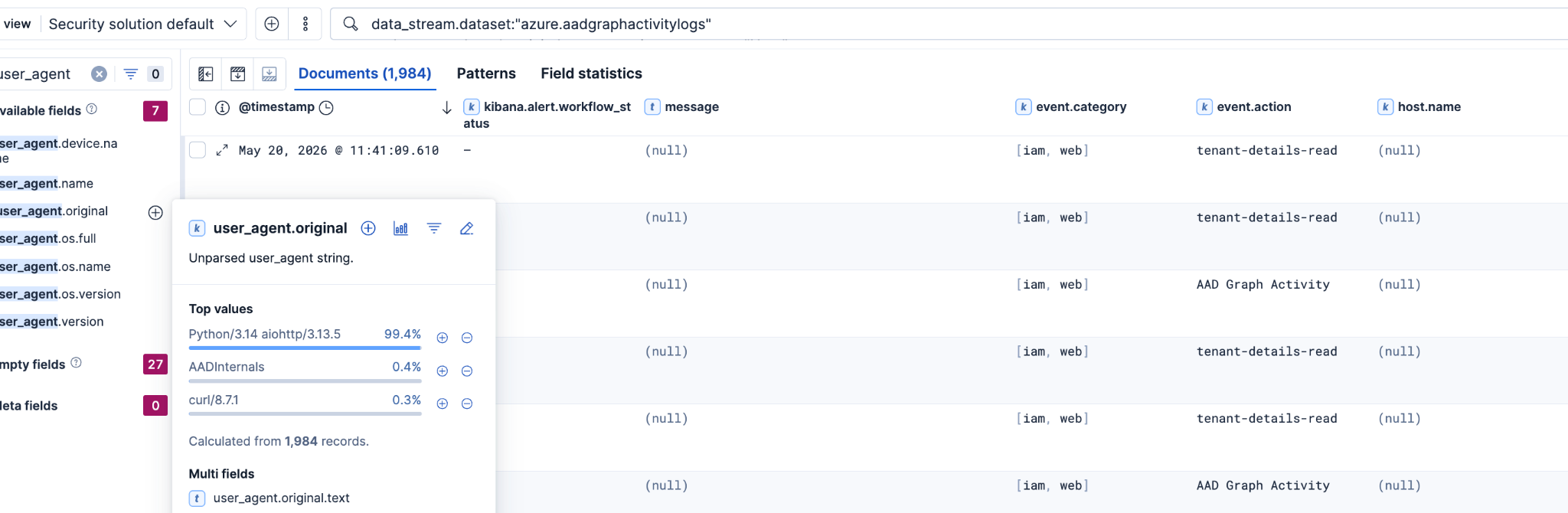Click the visualize icon for user_agent.original
The image size is (1568, 513).
pyautogui.click(x=400, y=228)
